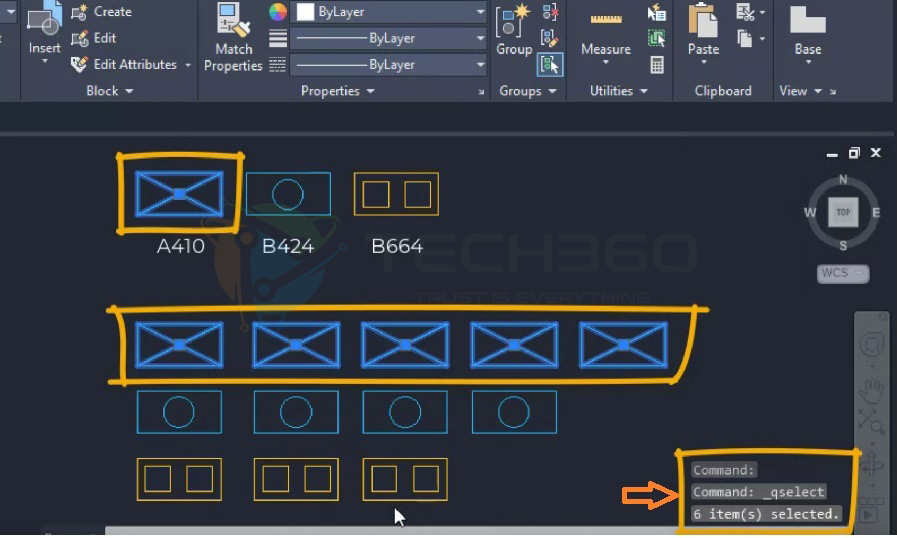Click the Create block icon
The image size is (897, 538).
pos(80,11)
